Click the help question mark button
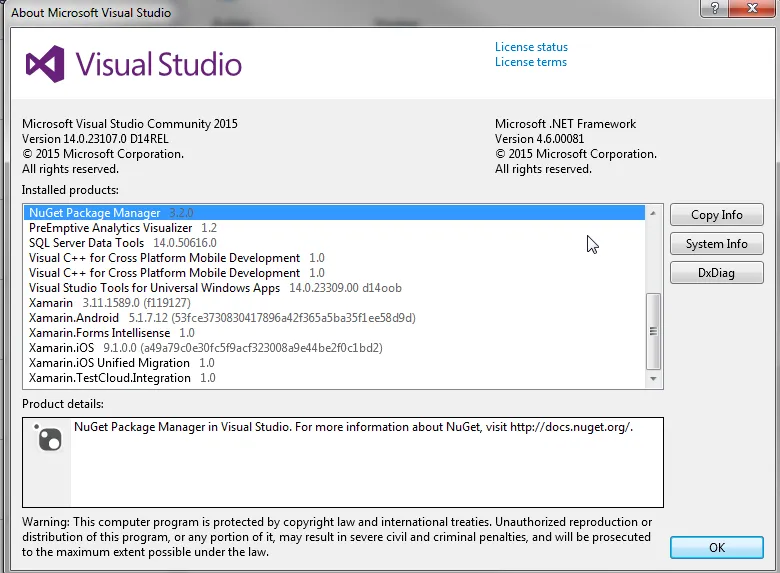The width and height of the screenshot is (780, 573). (x=714, y=8)
